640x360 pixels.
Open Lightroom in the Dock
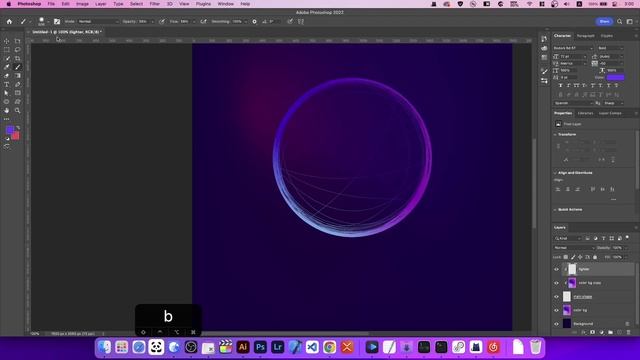[x=278, y=347]
